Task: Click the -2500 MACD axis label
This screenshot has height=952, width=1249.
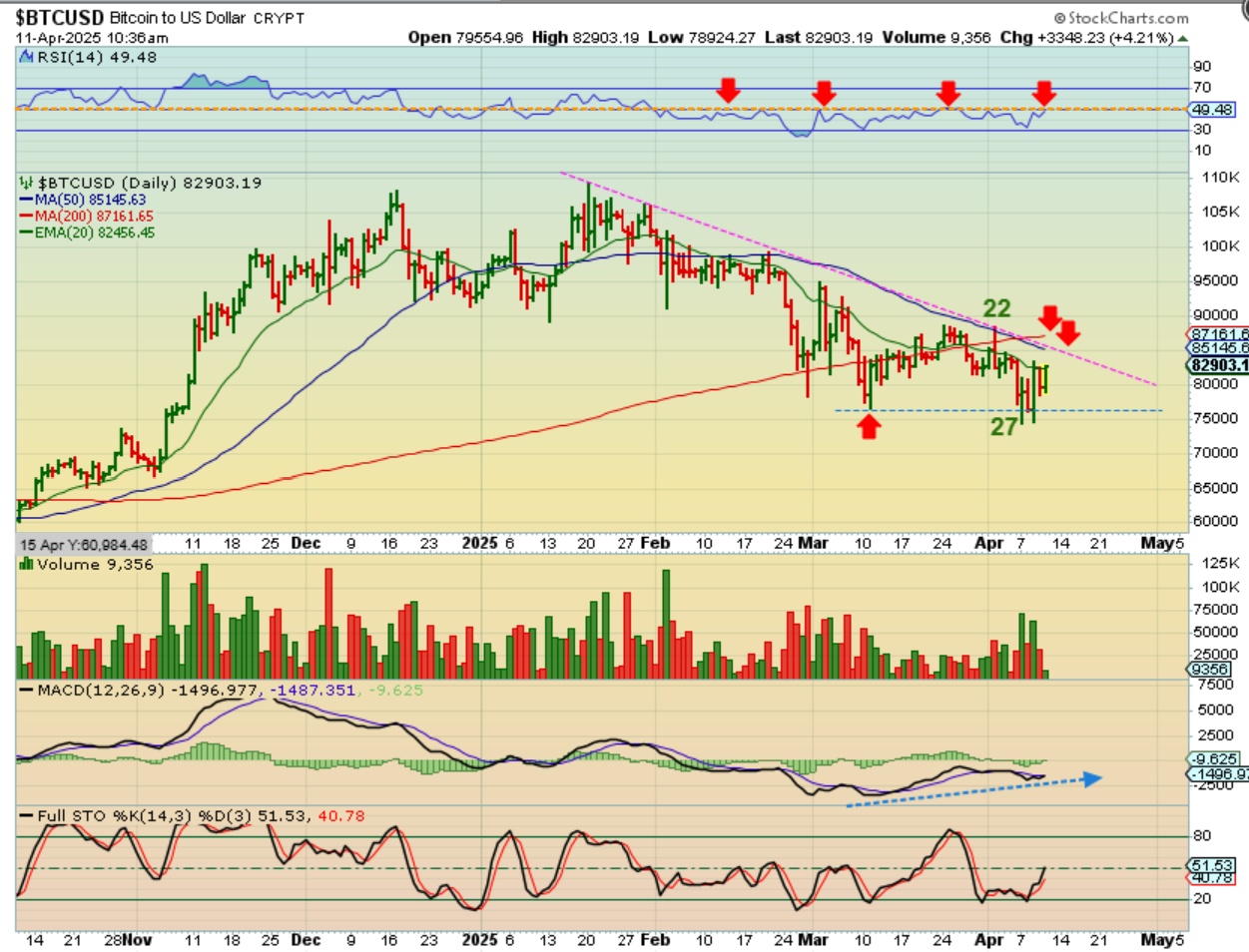Action: 1212,784
